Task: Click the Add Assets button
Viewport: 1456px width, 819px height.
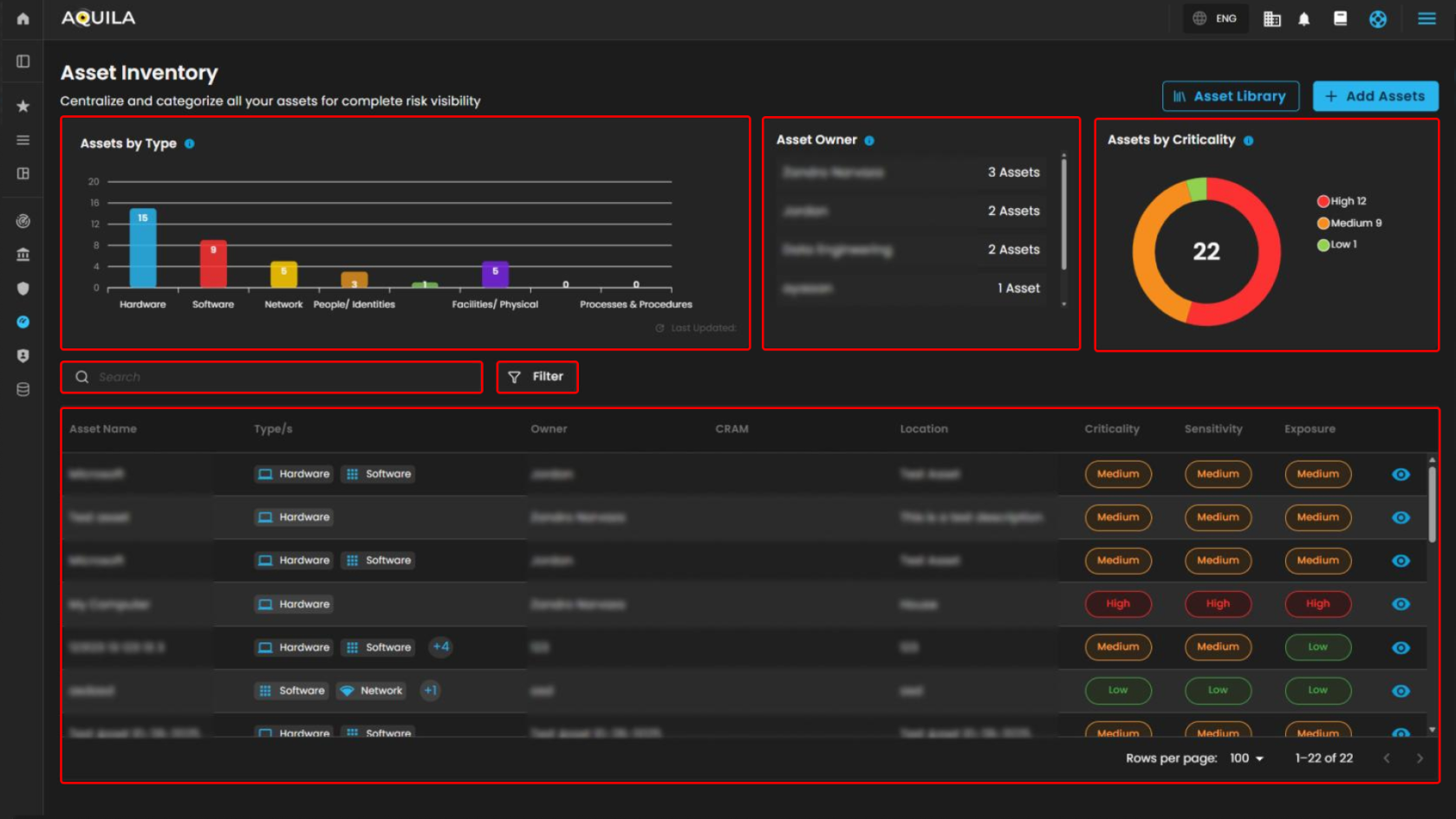Action: point(1375,96)
